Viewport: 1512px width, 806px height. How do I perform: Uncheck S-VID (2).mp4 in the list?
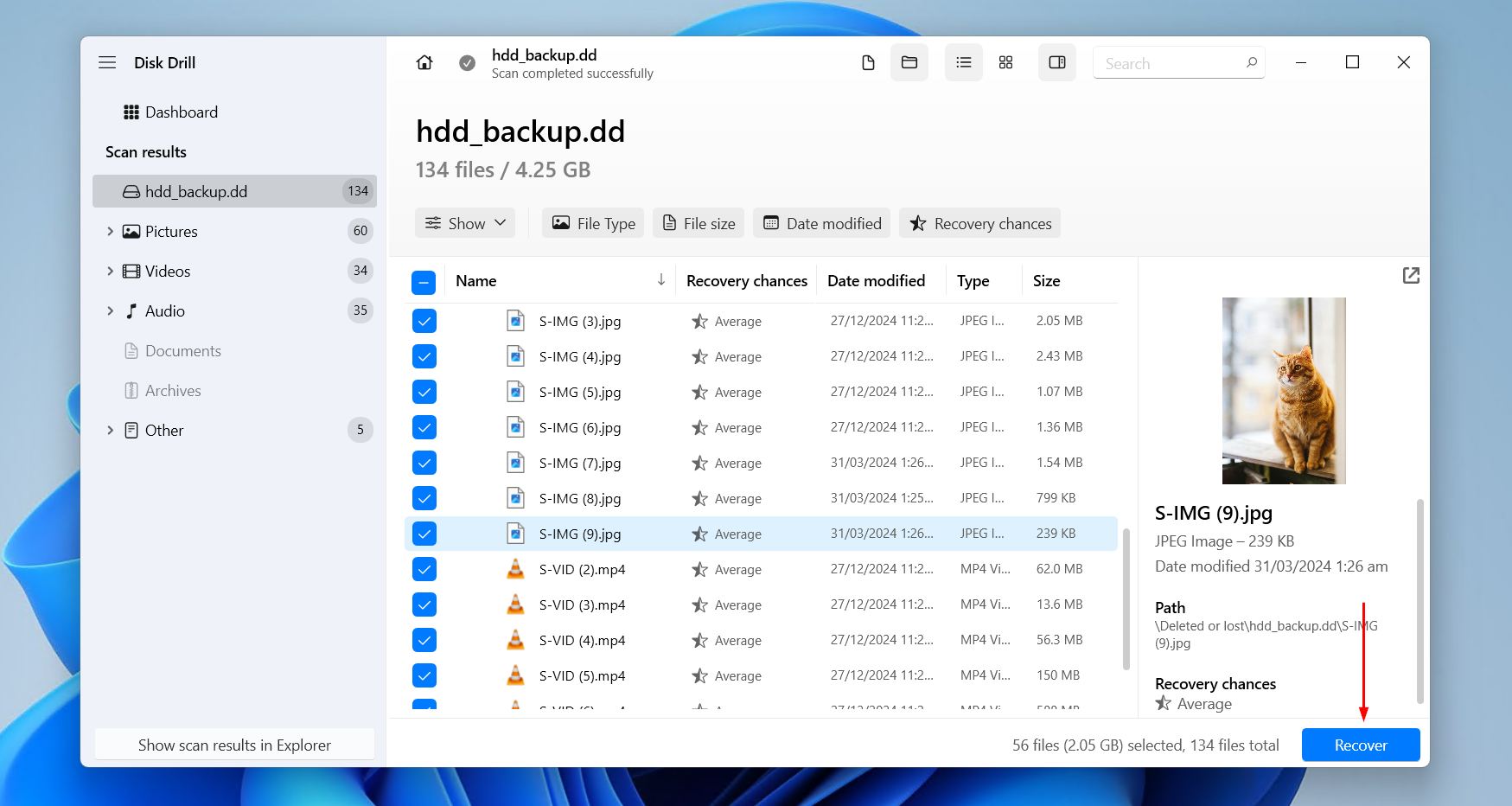(x=424, y=569)
